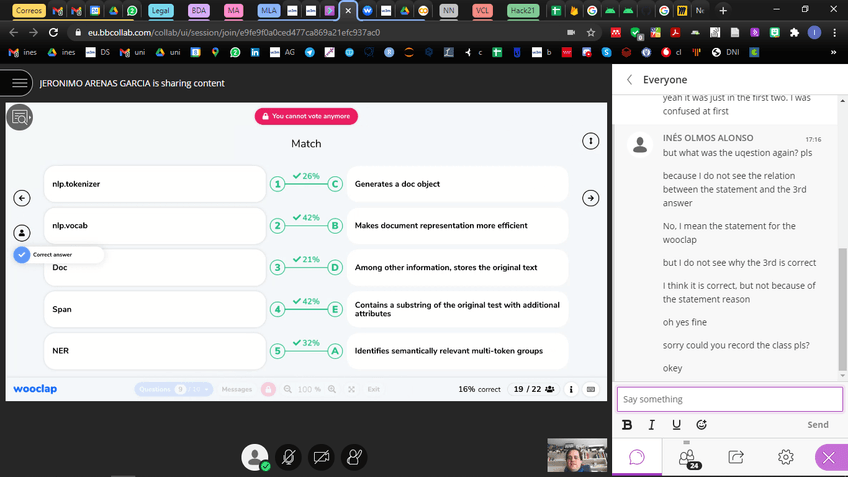The height and width of the screenshot is (477, 848).
Task: Click the Wooclap info icon
Action: [571, 389]
